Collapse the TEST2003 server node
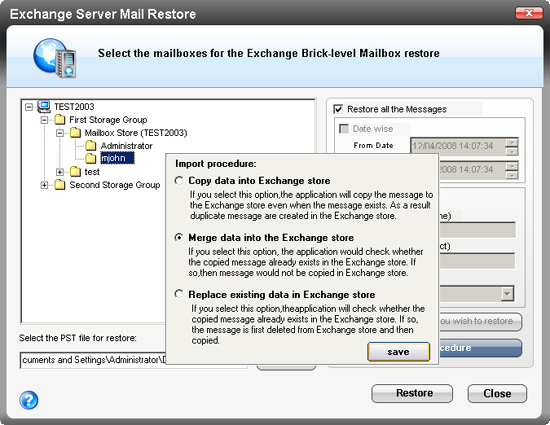550x425 pixels. click(x=29, y=107)
